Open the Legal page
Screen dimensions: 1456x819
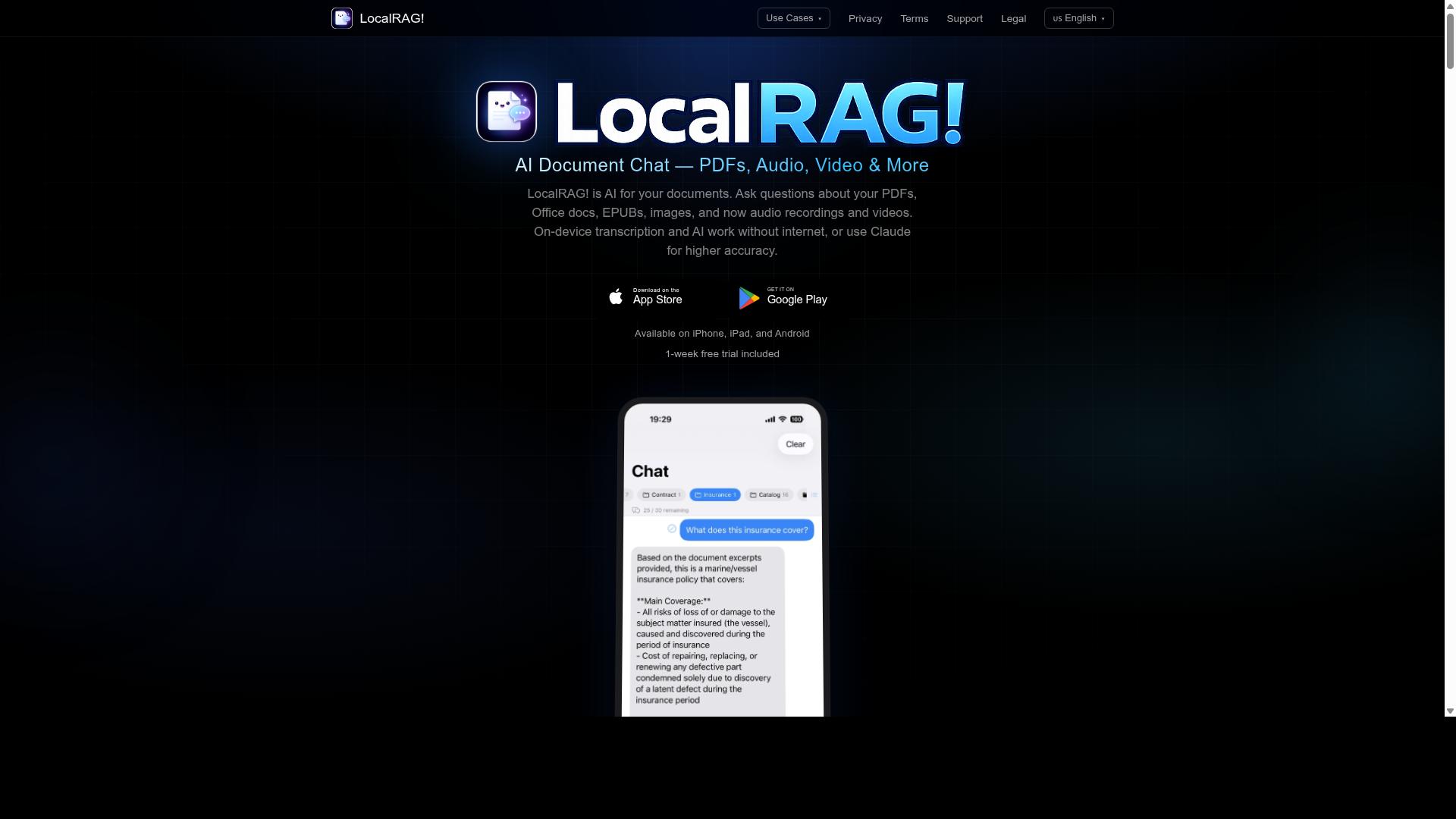[x=1013, y=18]
